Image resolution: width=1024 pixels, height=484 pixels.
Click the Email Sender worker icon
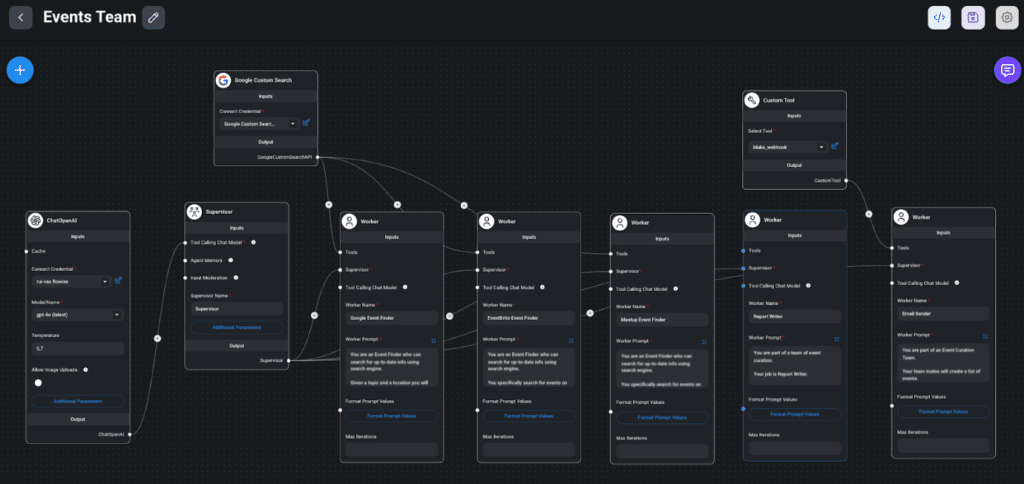[x=901, y=217]
